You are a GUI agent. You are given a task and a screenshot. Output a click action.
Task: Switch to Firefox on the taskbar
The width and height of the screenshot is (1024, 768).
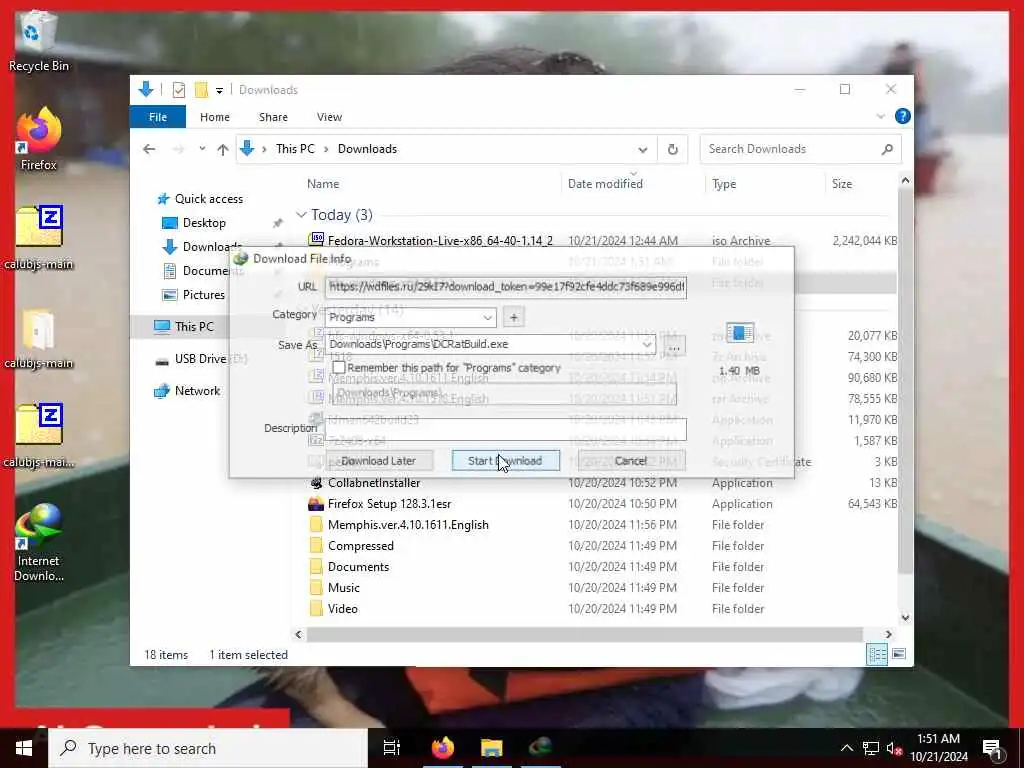[442, 748]
